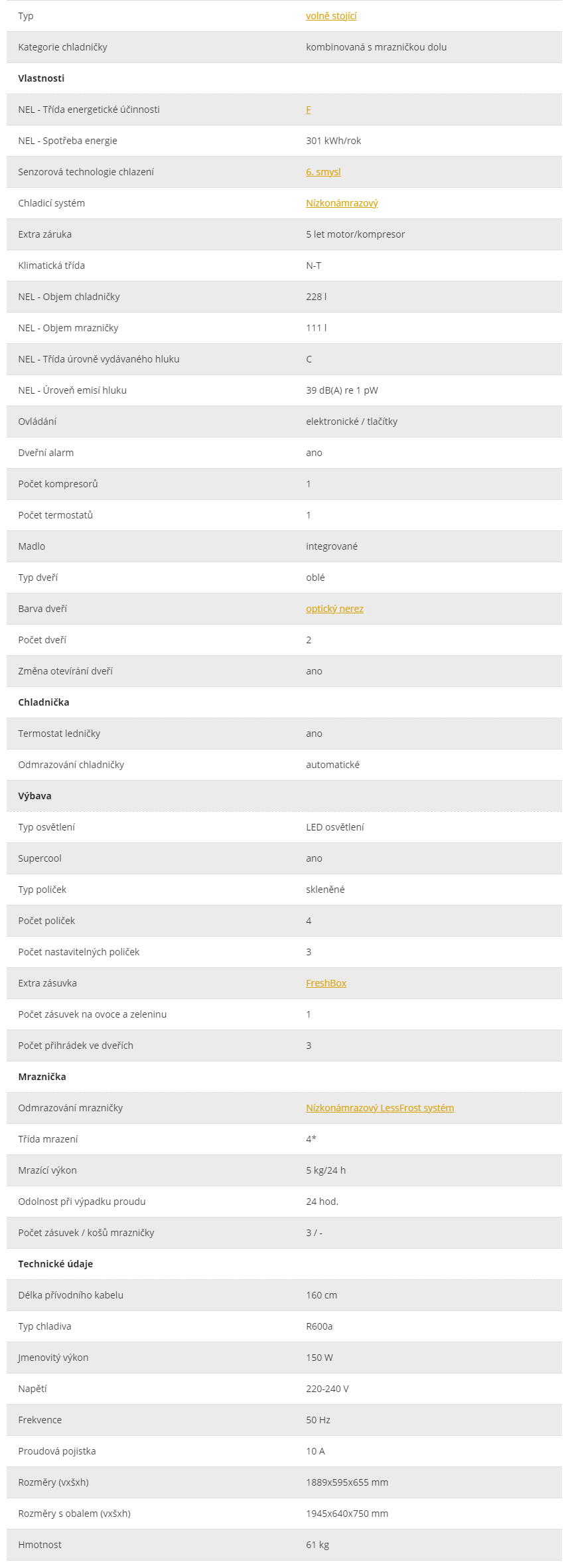Screen dimensions: 572x1568
Task: Click the energy class 'F' link
Action: (x=309, y=110)
